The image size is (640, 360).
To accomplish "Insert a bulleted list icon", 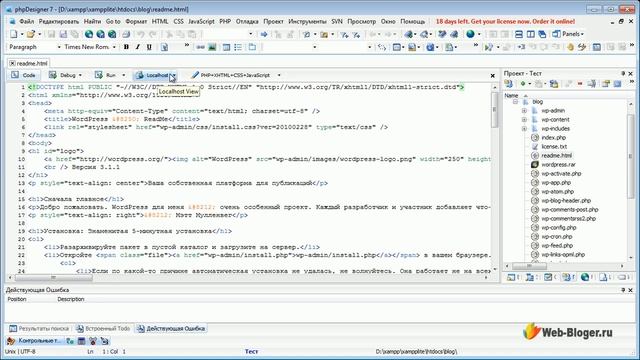I will click(x=238, y=47).
